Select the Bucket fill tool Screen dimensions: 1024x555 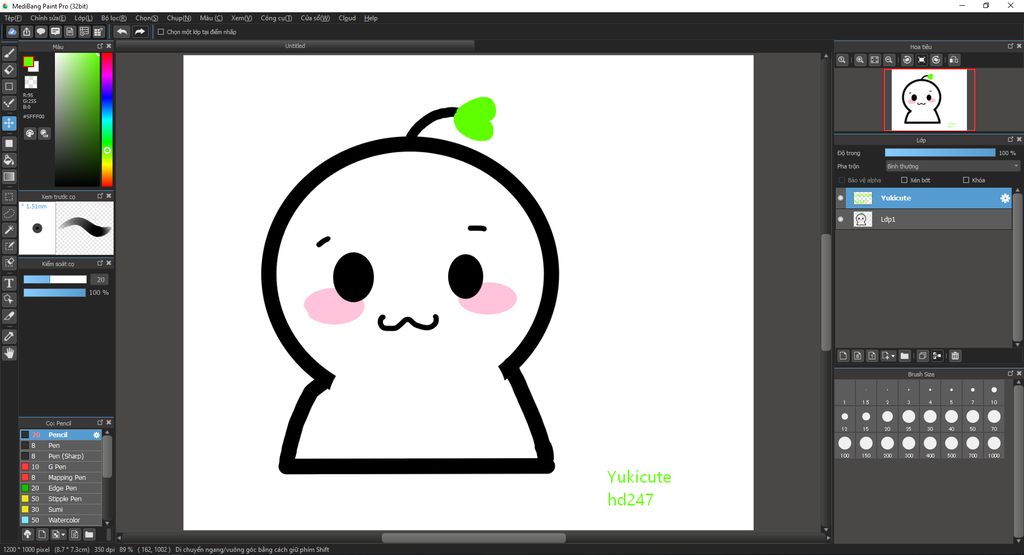click(9, 160)
